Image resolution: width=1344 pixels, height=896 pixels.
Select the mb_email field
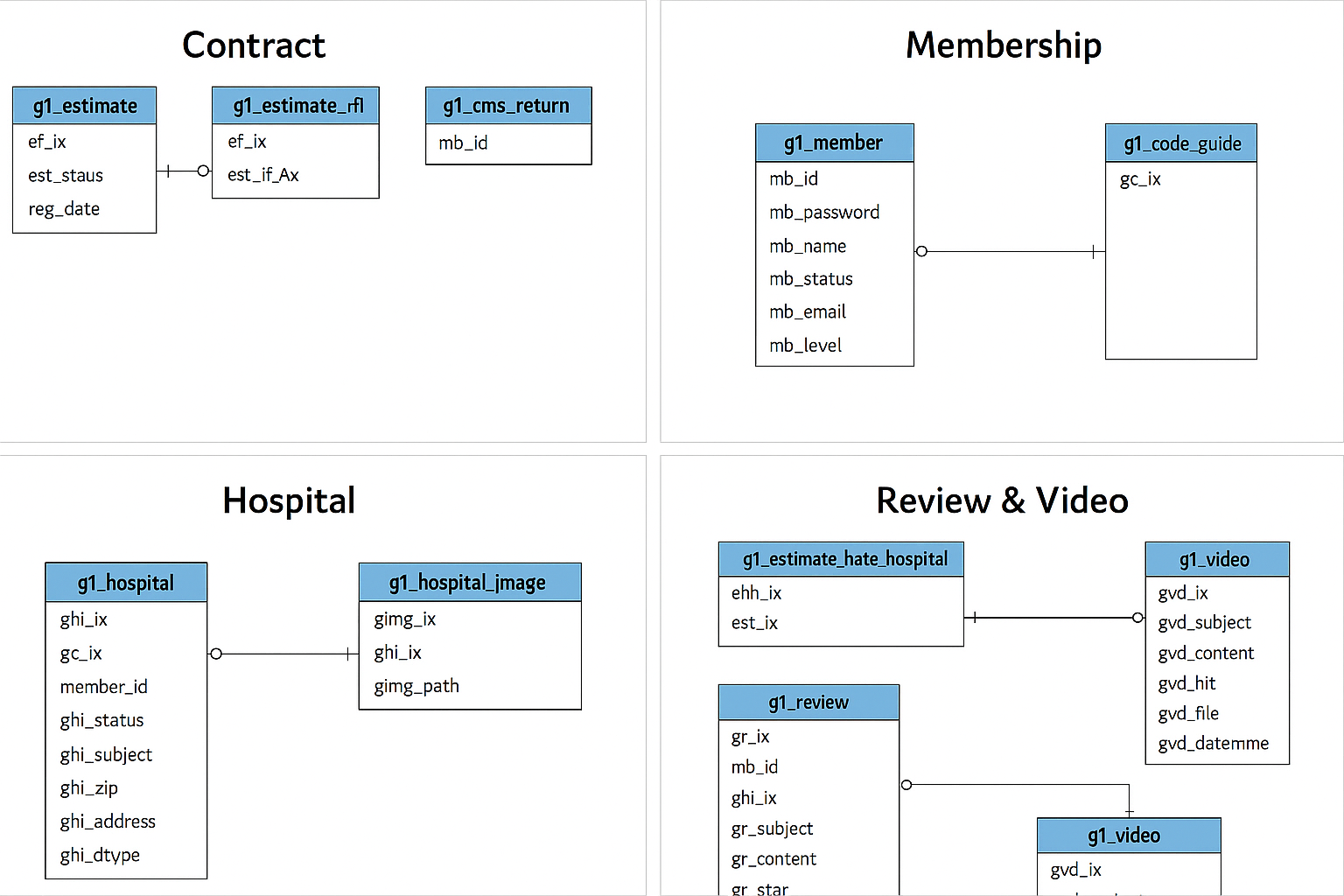[x=808, y=312]
